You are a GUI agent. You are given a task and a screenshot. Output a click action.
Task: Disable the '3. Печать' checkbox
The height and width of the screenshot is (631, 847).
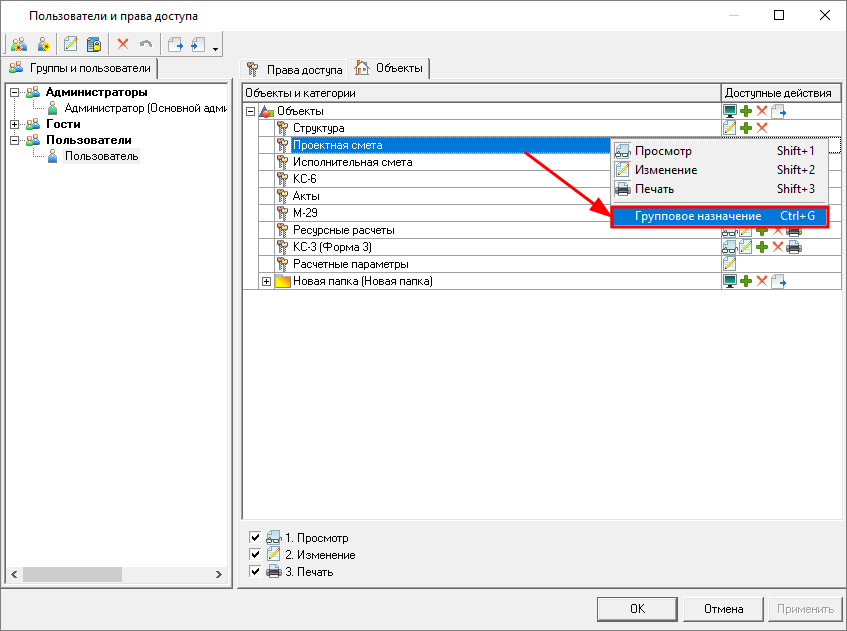255,572
